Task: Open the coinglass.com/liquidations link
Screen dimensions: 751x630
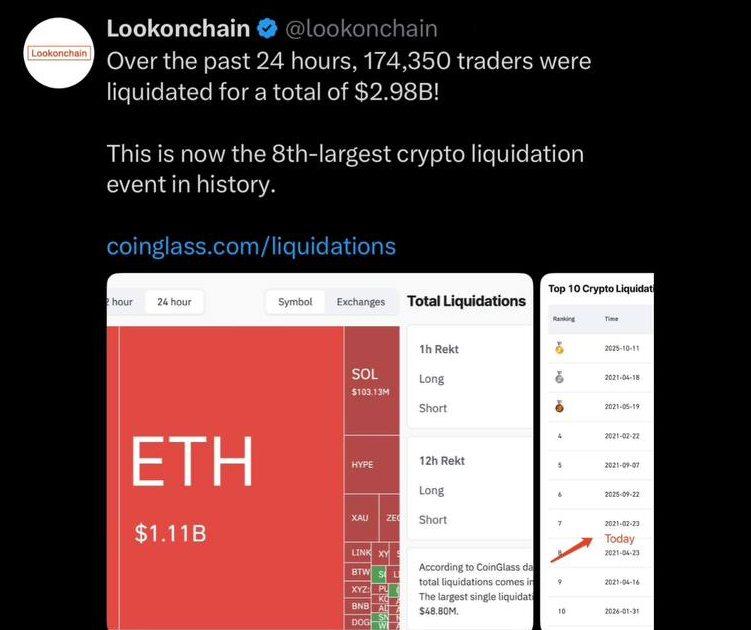Action: click(x=251, y=246)
